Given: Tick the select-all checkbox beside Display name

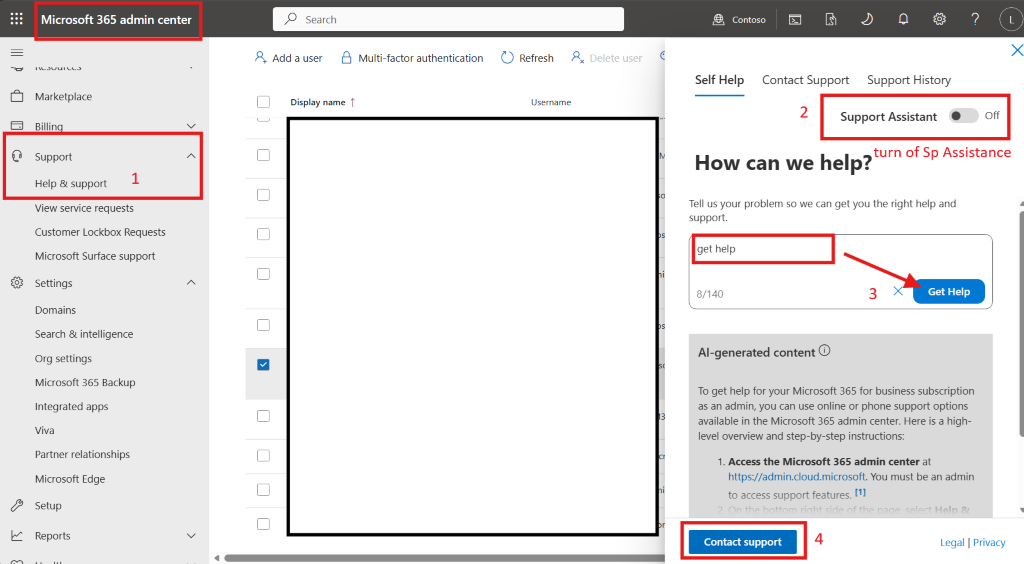Looking at the screenshot, I should pos(263,102).
